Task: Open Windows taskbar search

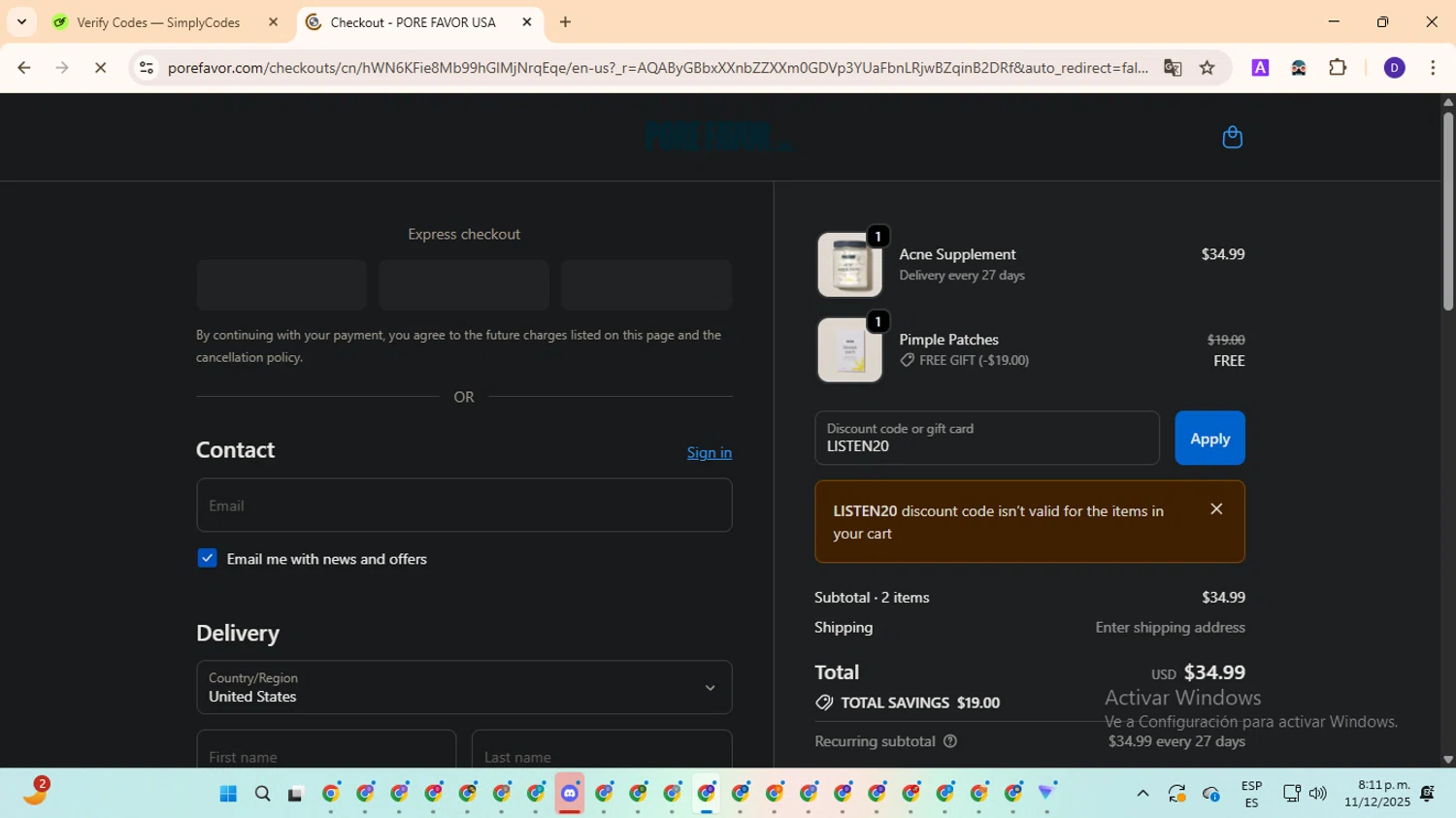Action: click(x=262, y=794)
